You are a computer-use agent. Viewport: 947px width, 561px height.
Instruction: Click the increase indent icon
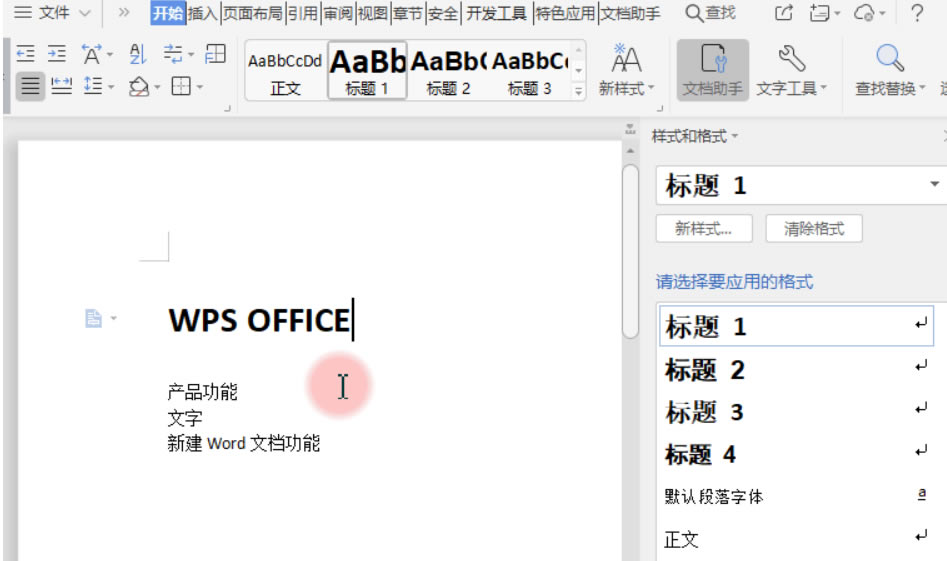[57, 54]
